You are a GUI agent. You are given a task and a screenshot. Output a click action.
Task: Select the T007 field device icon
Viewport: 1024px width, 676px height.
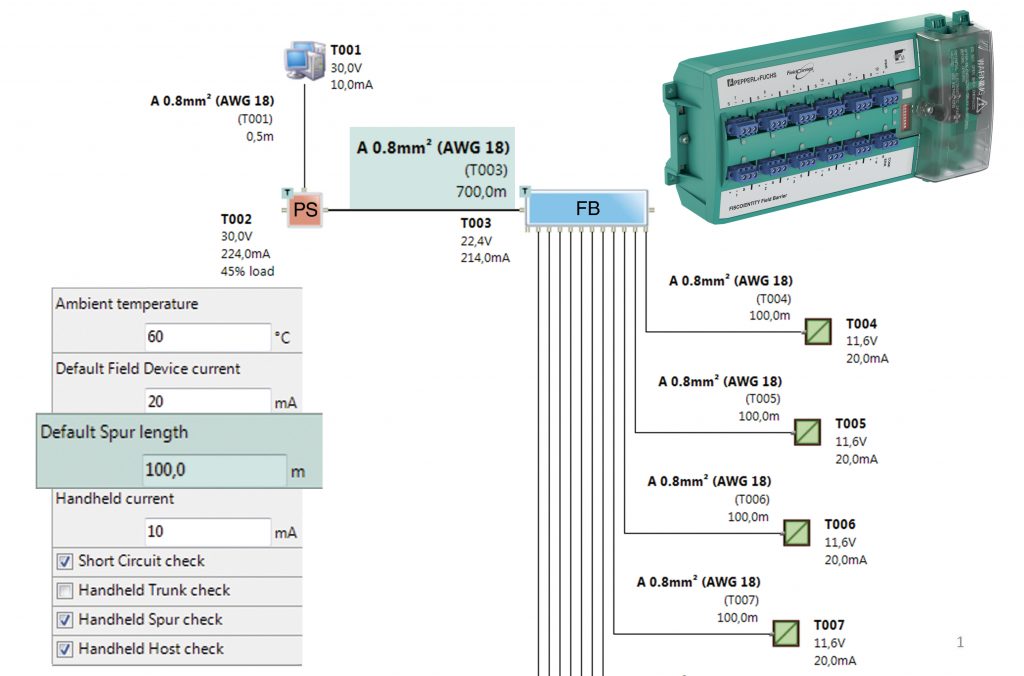tap(786, 635)
